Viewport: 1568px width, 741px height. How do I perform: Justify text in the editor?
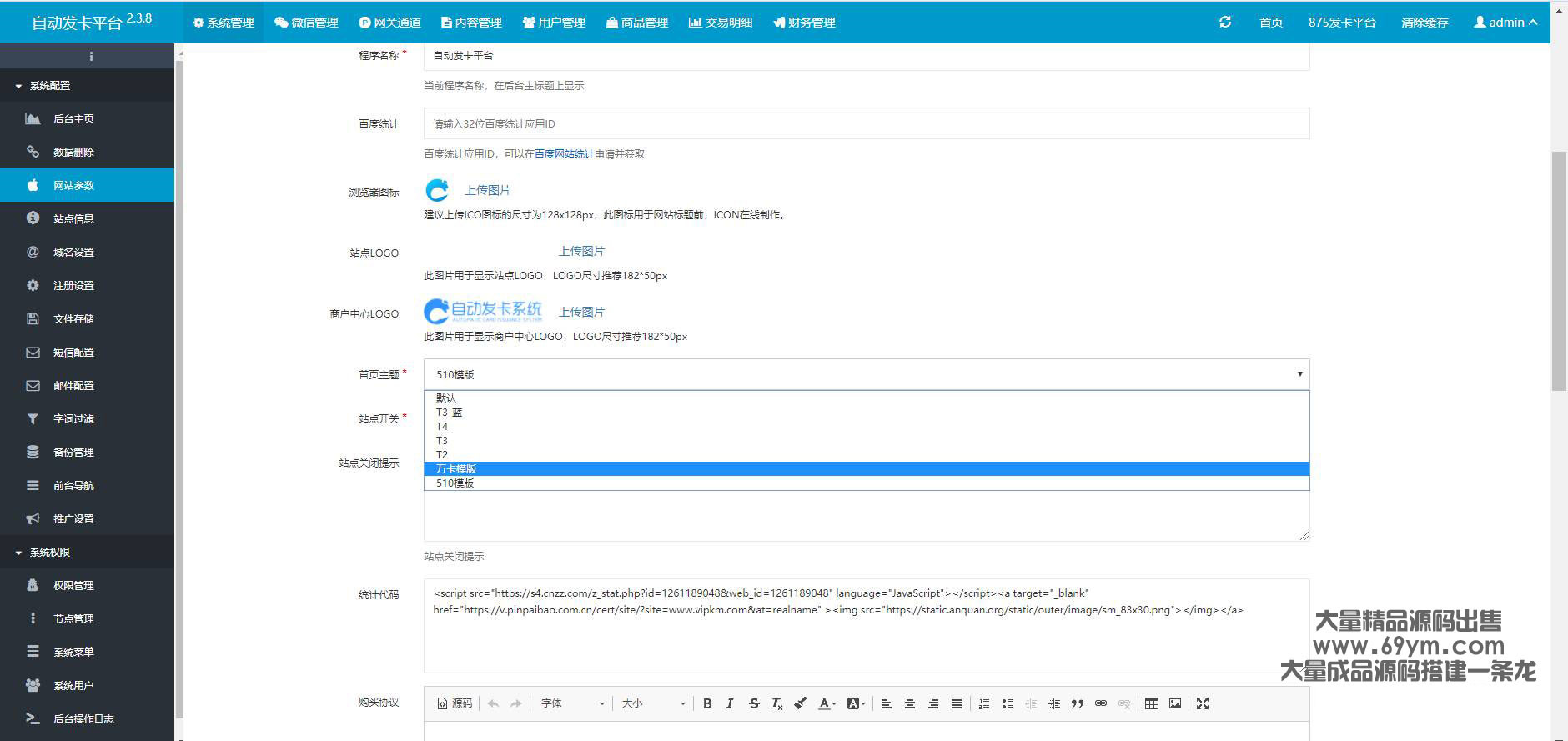coord(957,703)
